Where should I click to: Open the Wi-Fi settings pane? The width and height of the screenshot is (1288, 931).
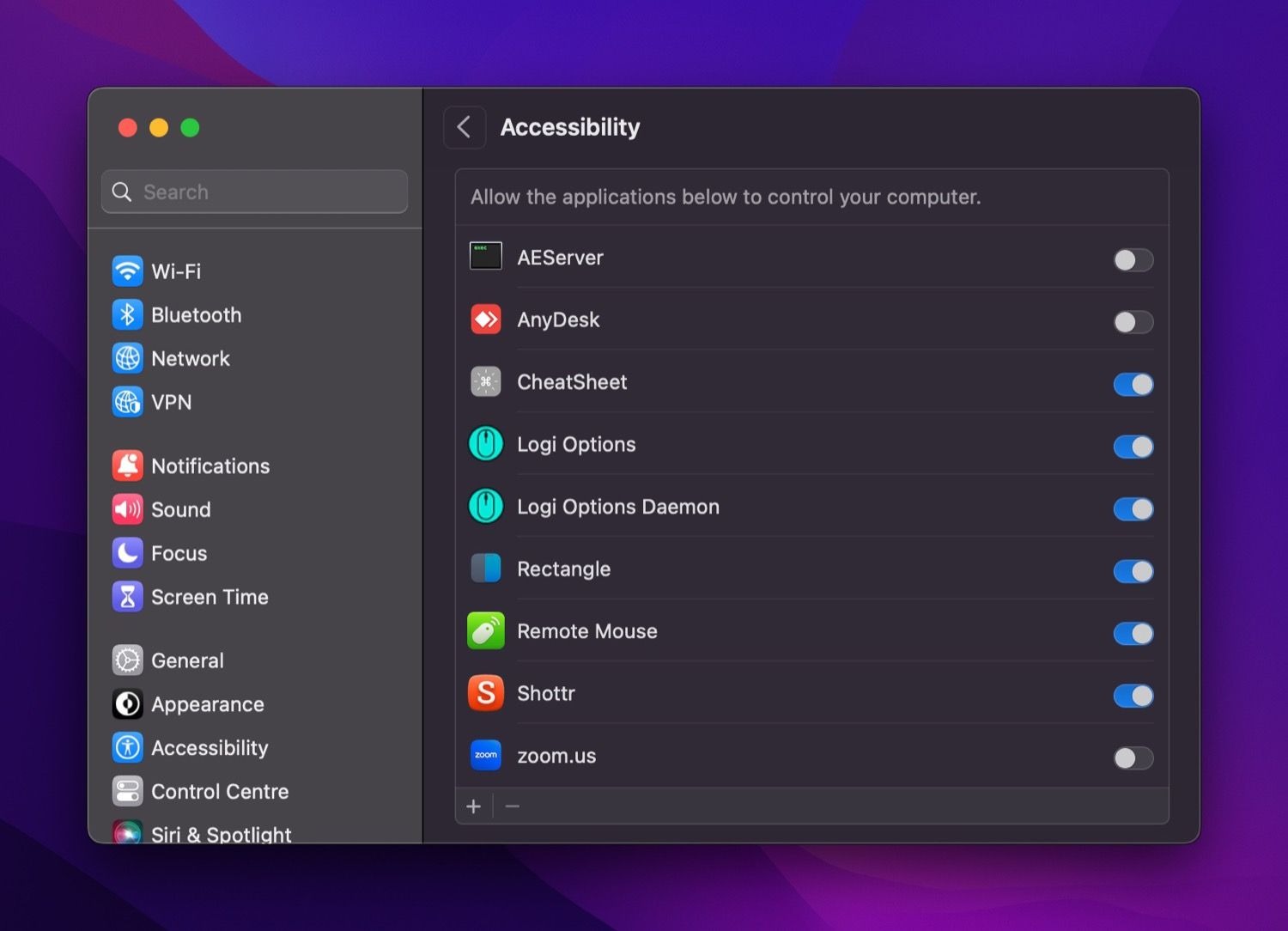[x=176, y=271]
